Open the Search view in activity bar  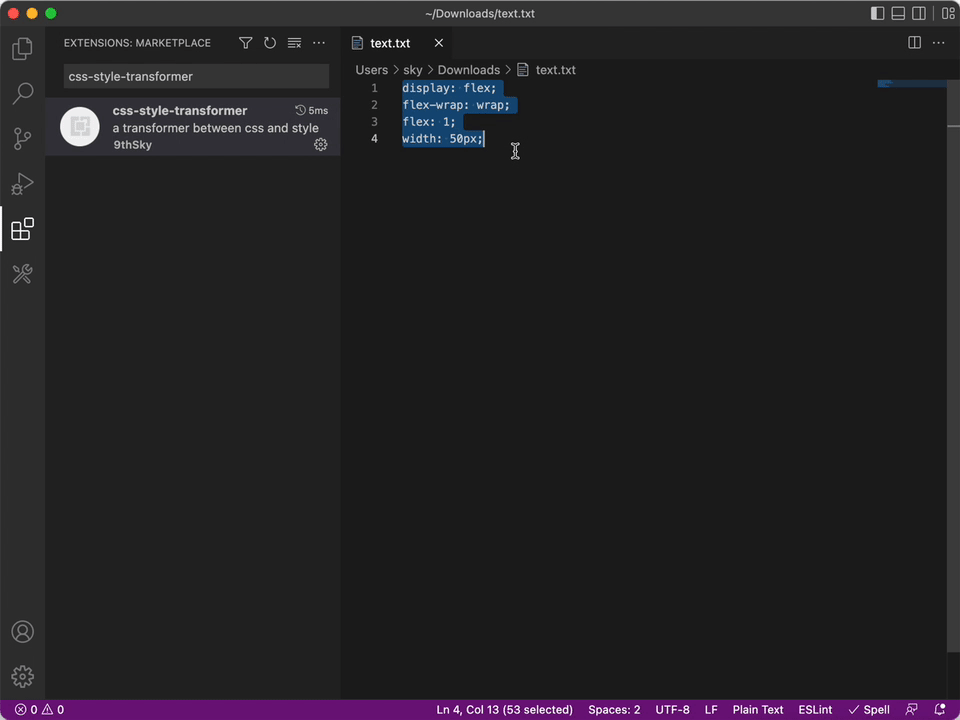pos(22,94)
